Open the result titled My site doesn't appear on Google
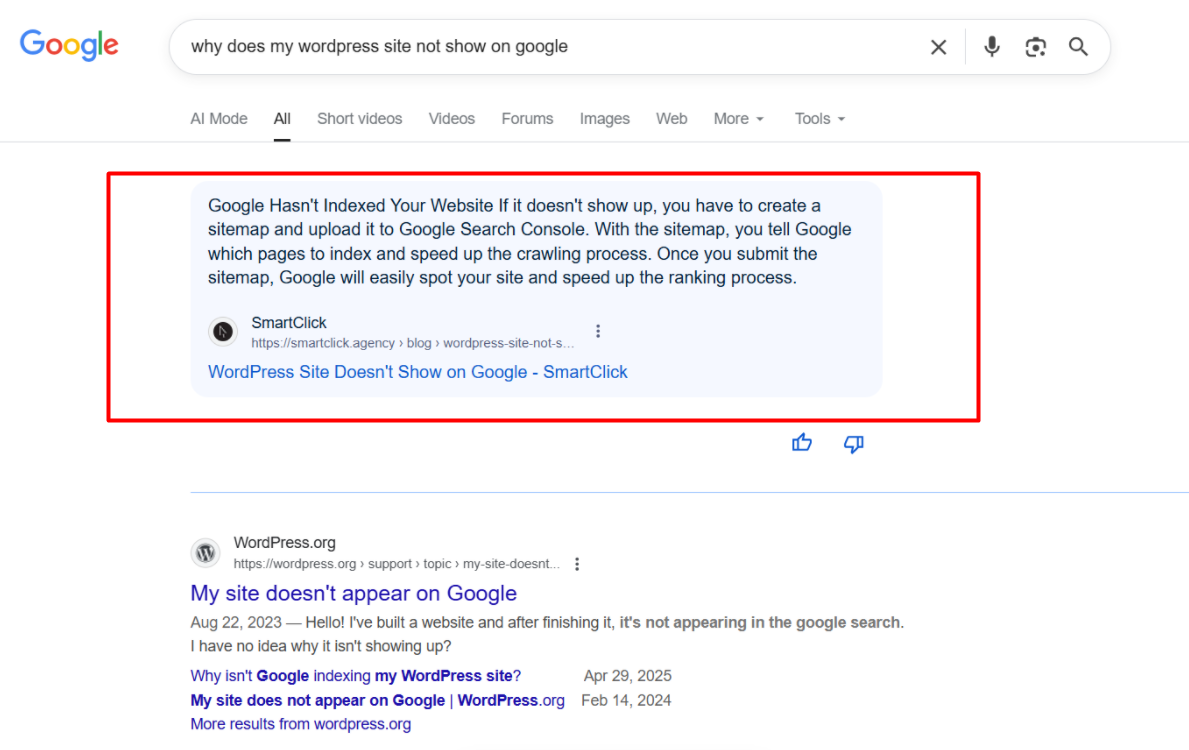The image size is (1189, 750). (353, 593)
